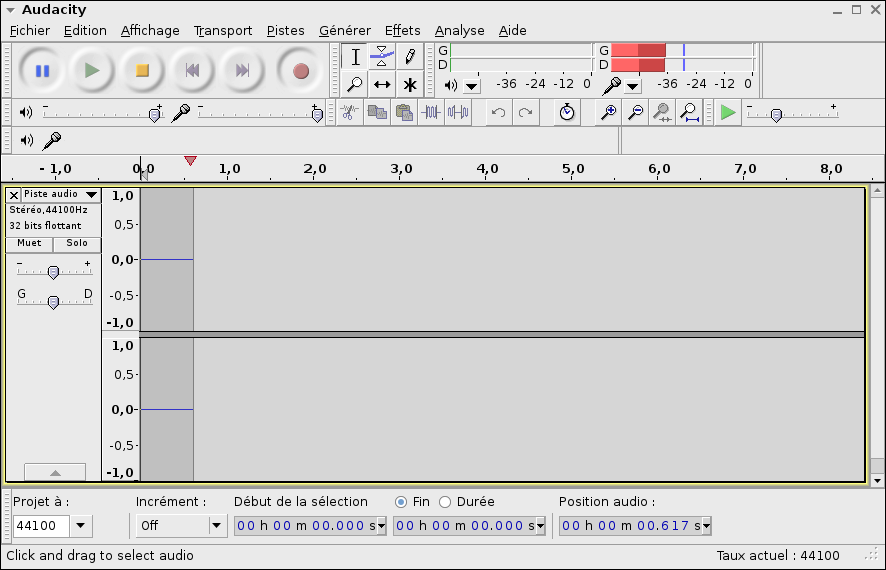Click the Redo arrow icon
Screen dimensions: 886x570
(525, 112)
